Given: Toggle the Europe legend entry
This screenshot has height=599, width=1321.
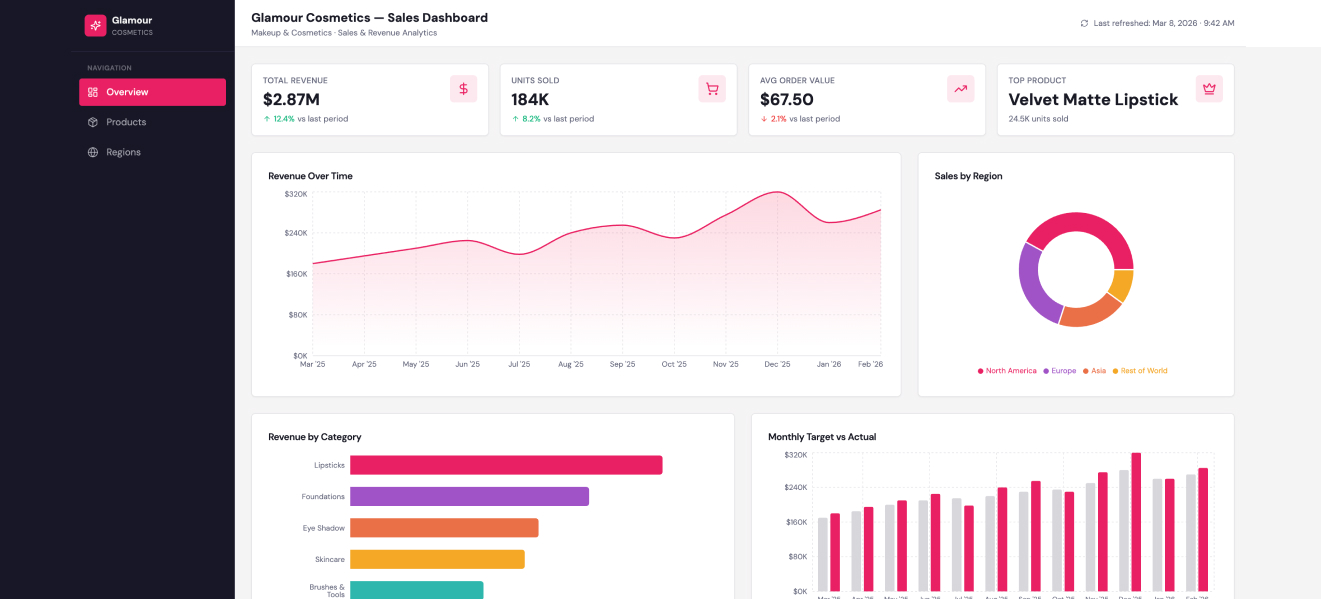Looking at the screenshot, I should click(x=1059, y=371).
